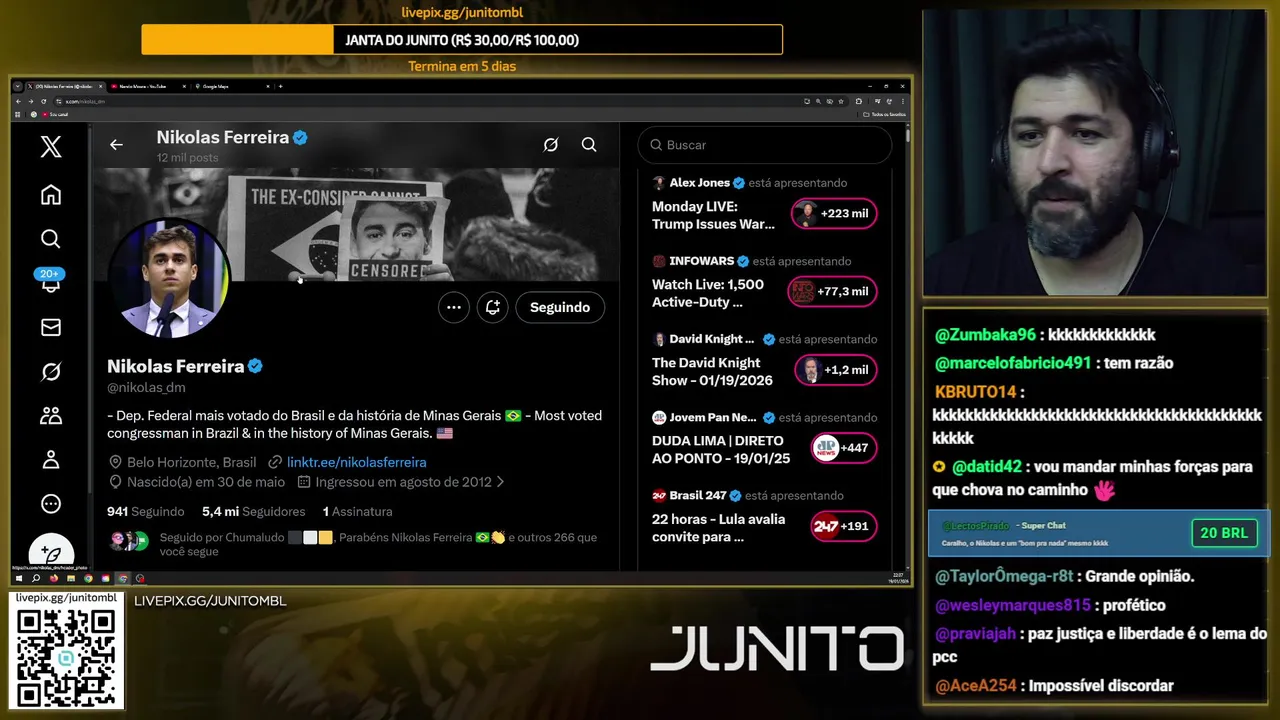Open followers you know list (Chumaludo)
The image size is (1280, 720).
point(352,544)
